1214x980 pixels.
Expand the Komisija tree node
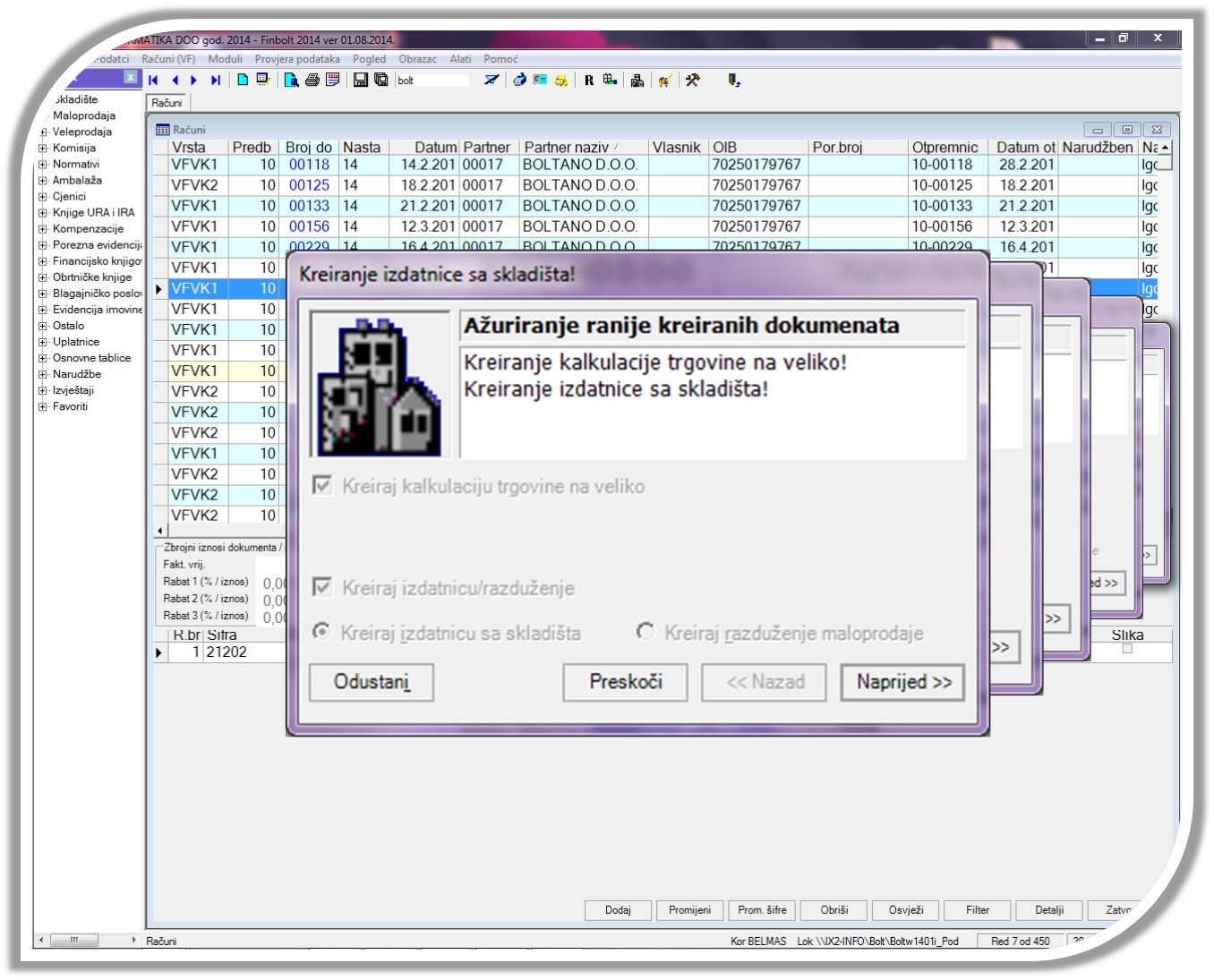pos(43,149)
